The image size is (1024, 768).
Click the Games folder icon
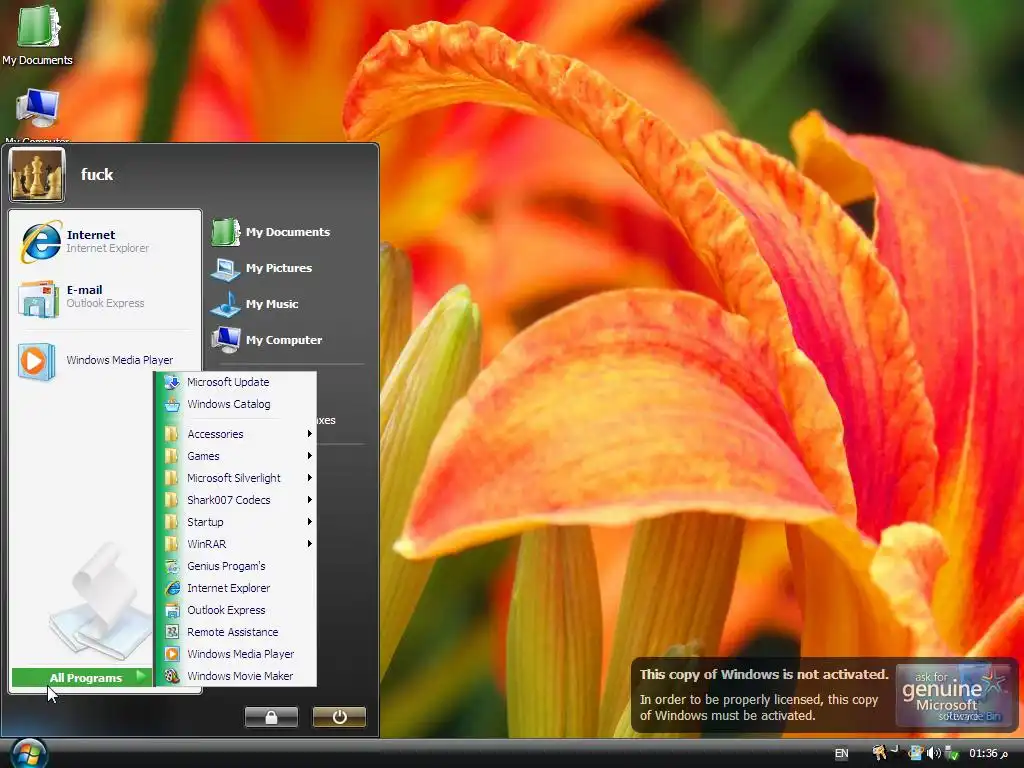172,456
